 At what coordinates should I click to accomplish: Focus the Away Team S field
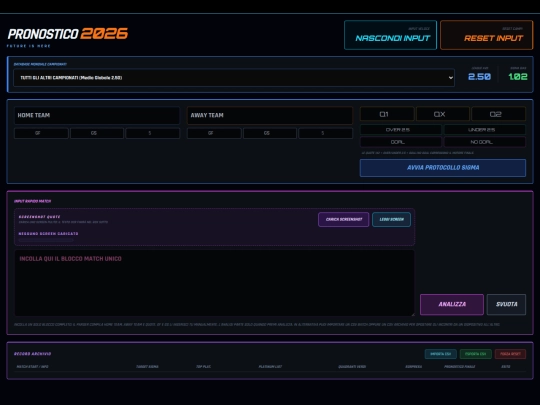click(x=325, y=133)
